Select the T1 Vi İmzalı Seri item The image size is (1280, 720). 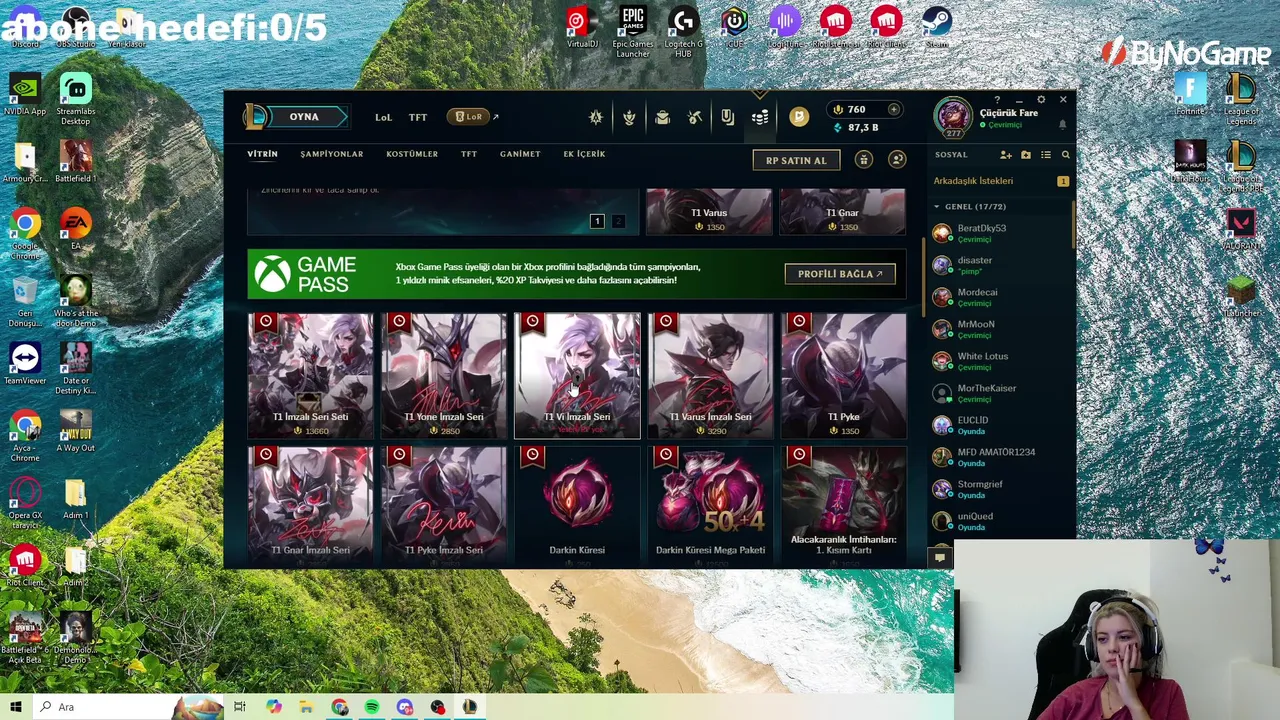click(577, 376)
